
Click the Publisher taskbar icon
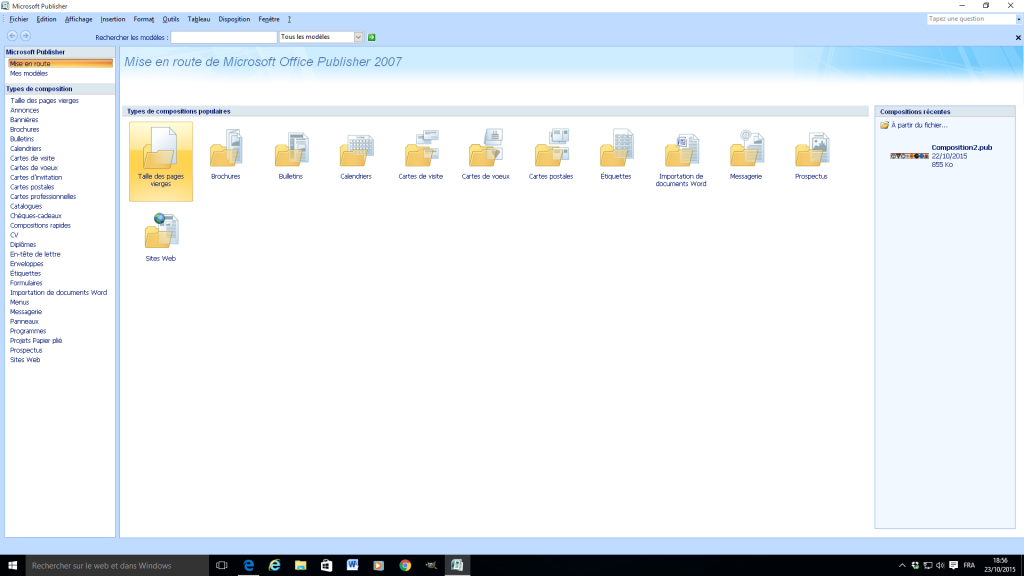457,566
